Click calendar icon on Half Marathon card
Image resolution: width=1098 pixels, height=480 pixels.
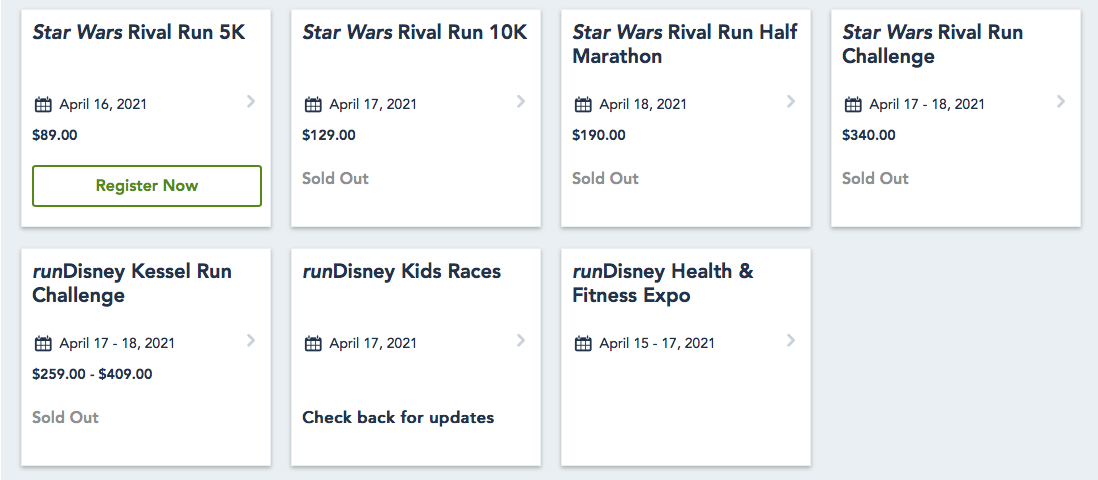tap(583, 104)
